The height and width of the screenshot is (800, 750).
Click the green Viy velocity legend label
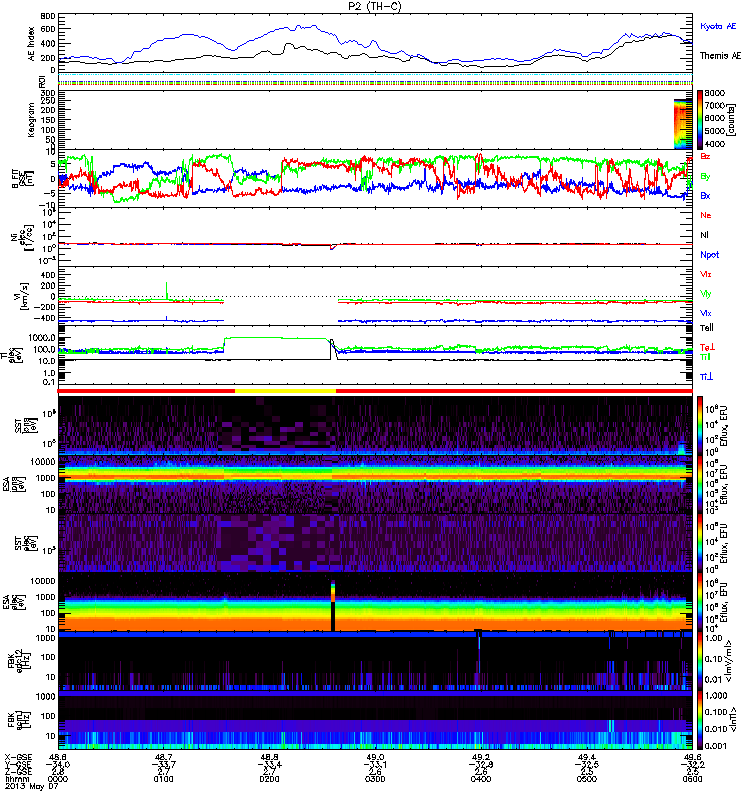tap(706, 294)
